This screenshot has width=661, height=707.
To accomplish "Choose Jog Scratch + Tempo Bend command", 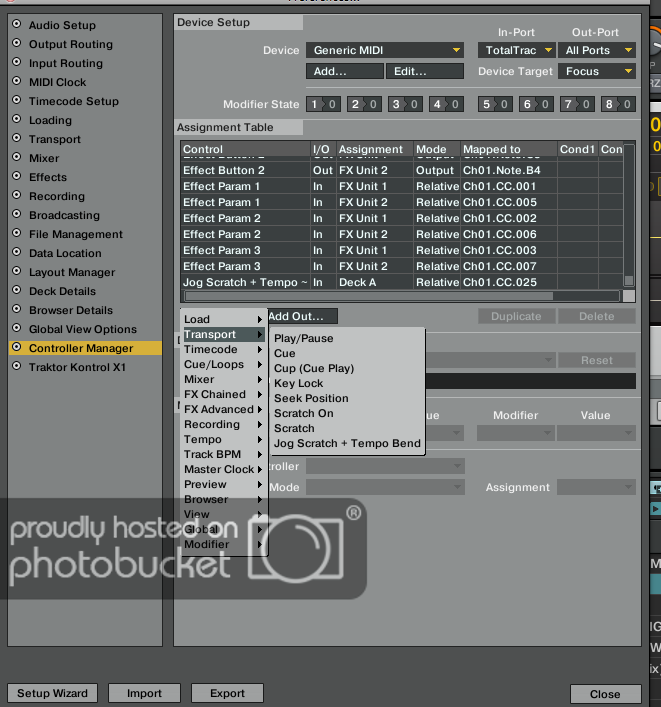I will click(347, 443).
